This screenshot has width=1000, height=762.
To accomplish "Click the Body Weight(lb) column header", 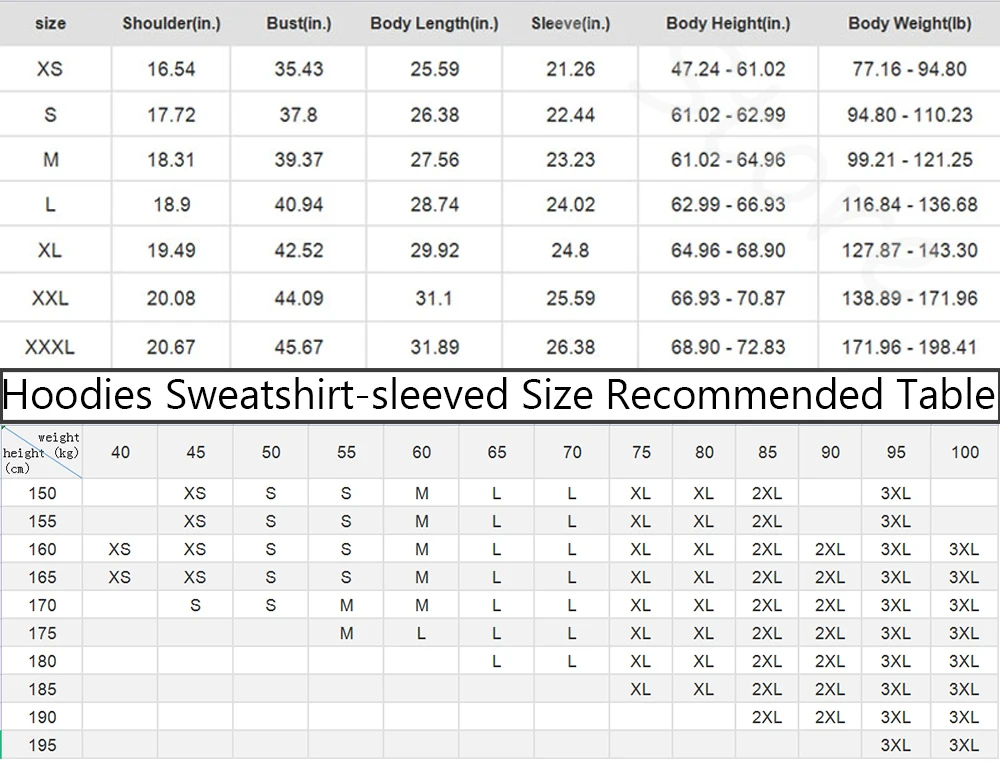I will 909,23.
